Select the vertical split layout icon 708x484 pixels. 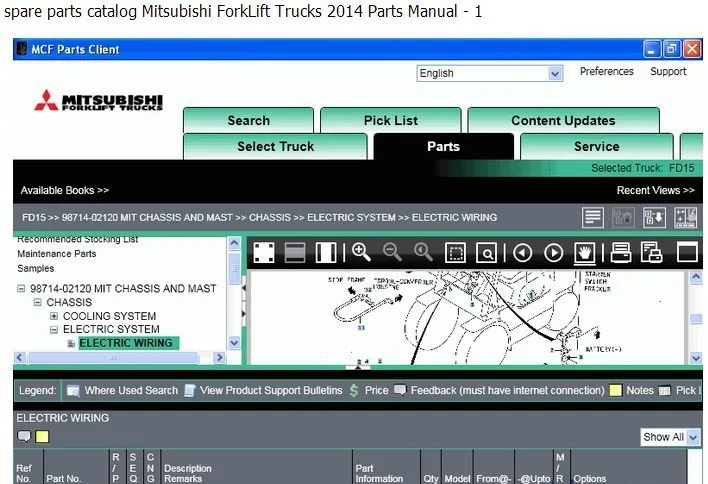[x=326, y=252]
